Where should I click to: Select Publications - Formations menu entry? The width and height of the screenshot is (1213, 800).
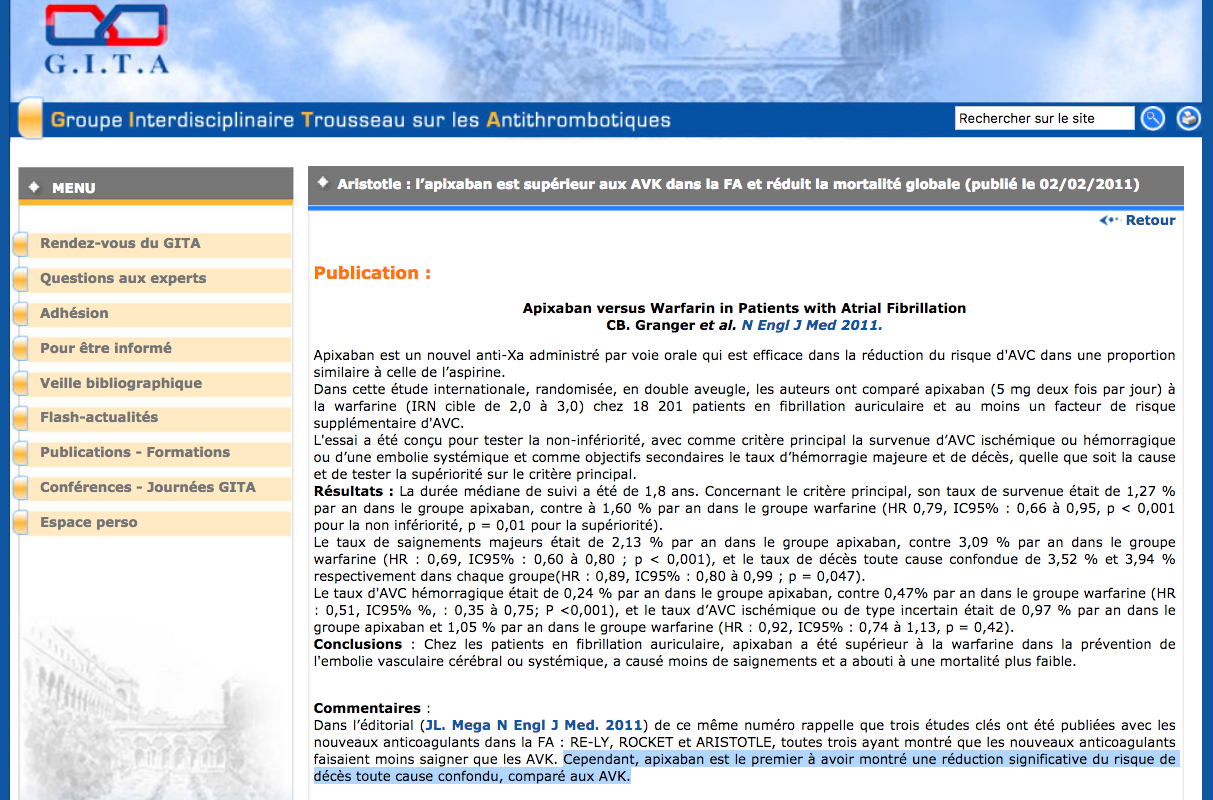[x=135, y=452]
